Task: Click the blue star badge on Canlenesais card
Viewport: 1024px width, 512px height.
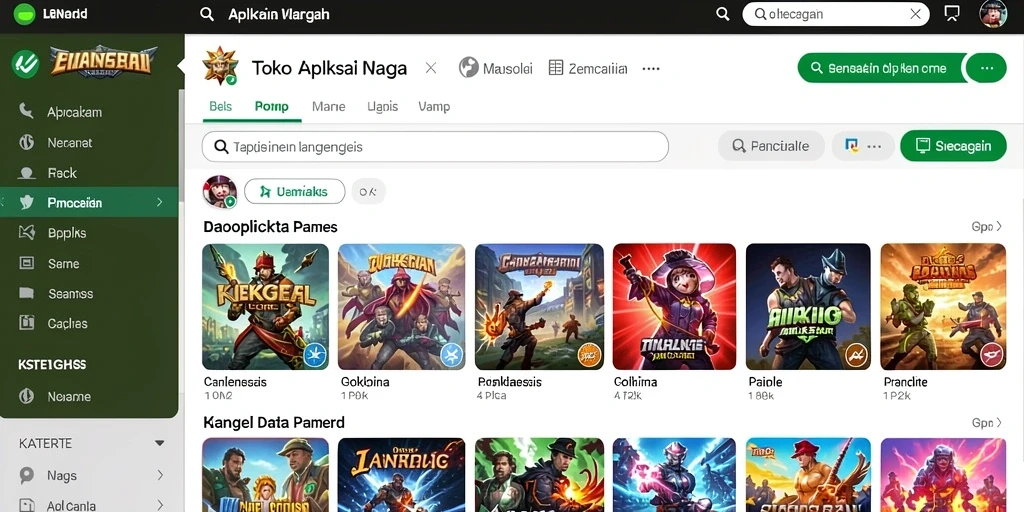Action: pos(315,355)
